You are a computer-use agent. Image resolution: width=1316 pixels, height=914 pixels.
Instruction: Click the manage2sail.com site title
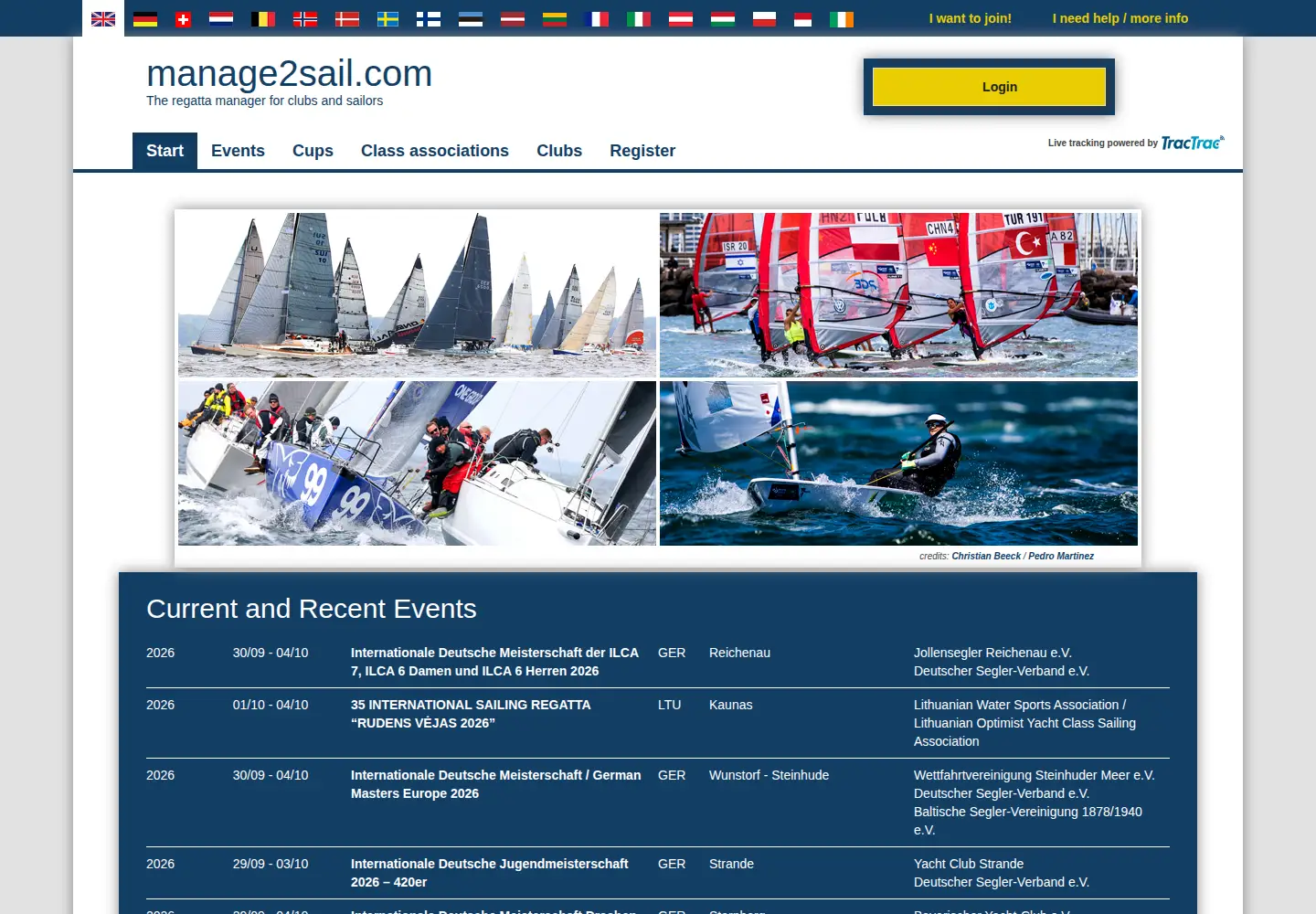[x=289, y=74]
